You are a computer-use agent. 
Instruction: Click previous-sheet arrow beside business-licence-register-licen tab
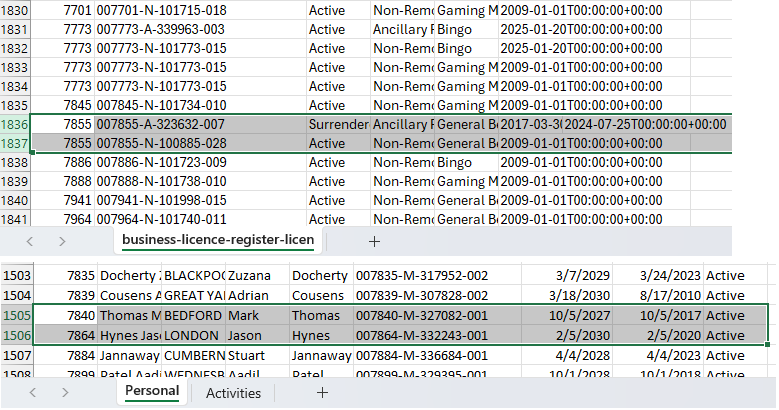(30, 241)
